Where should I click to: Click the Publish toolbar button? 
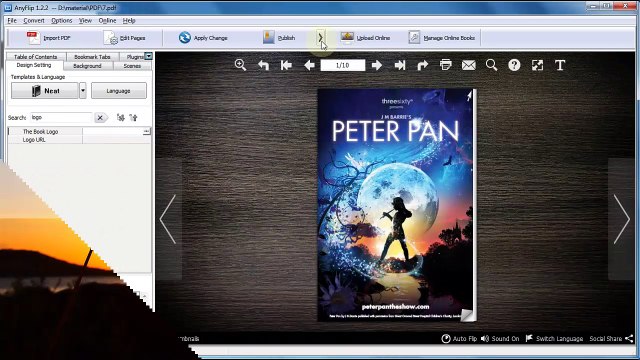click(x=279, y=38)
